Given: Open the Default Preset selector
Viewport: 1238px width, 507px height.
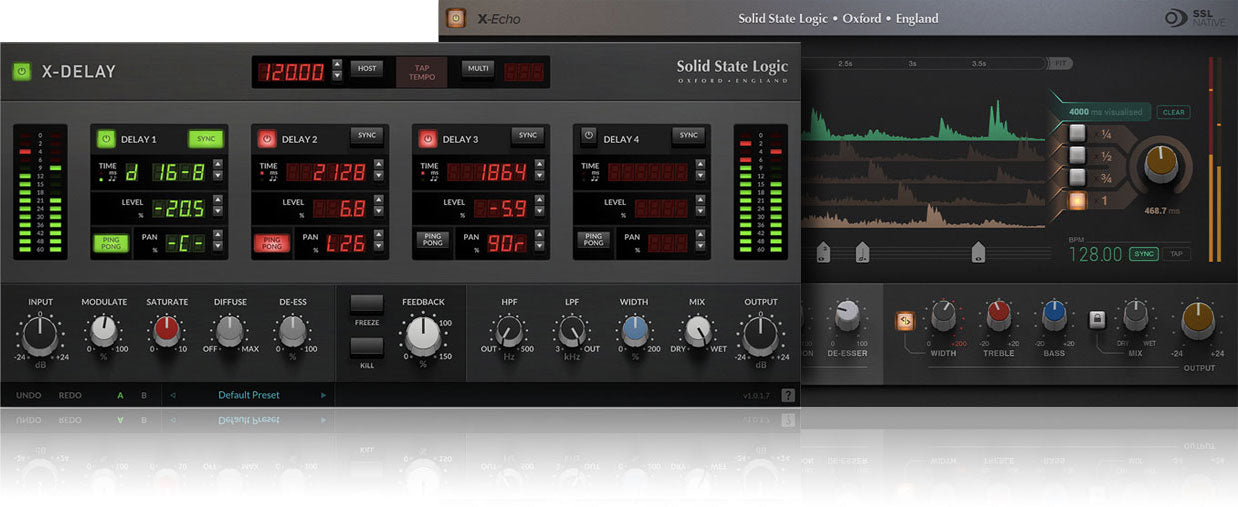Looking at the screenshot, I should [x=249, y=395].
